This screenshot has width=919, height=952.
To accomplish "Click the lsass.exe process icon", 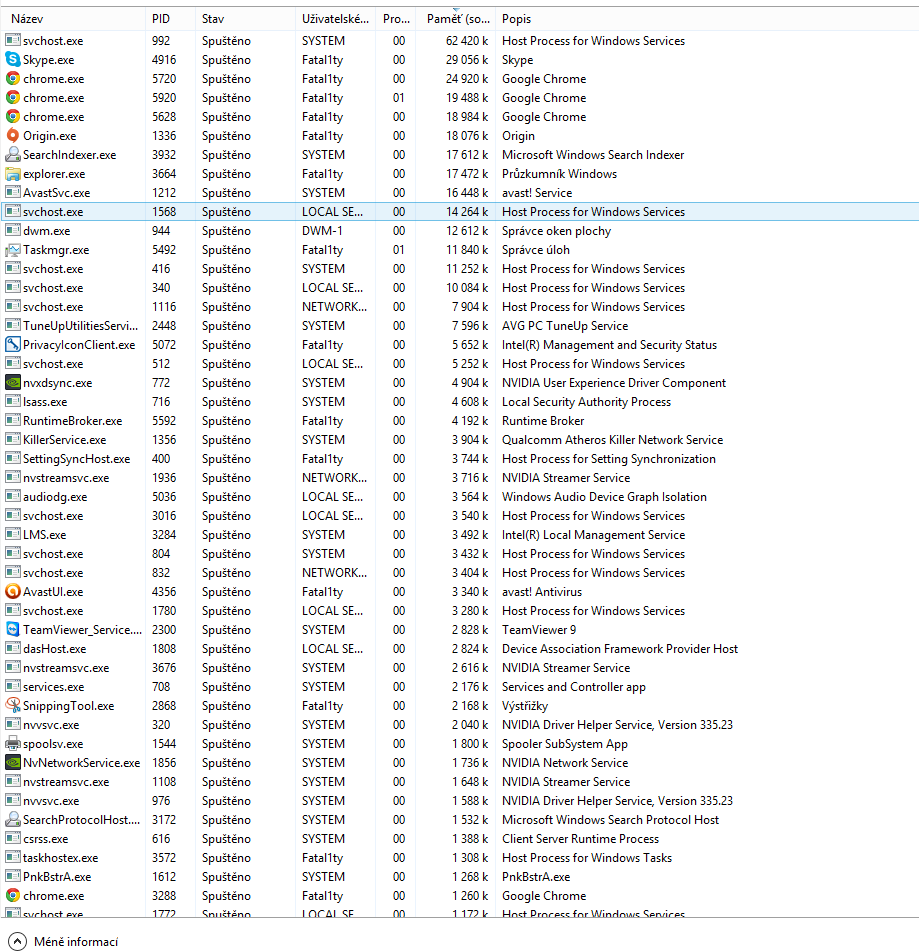I will [13, 401].
